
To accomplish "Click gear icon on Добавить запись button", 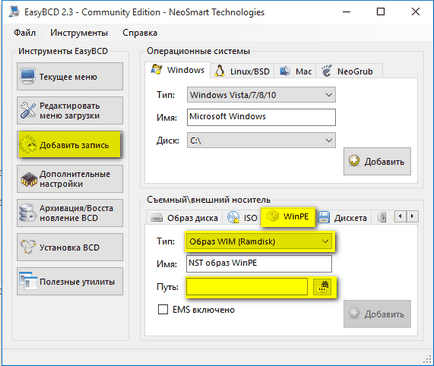I will coord(28,145).
